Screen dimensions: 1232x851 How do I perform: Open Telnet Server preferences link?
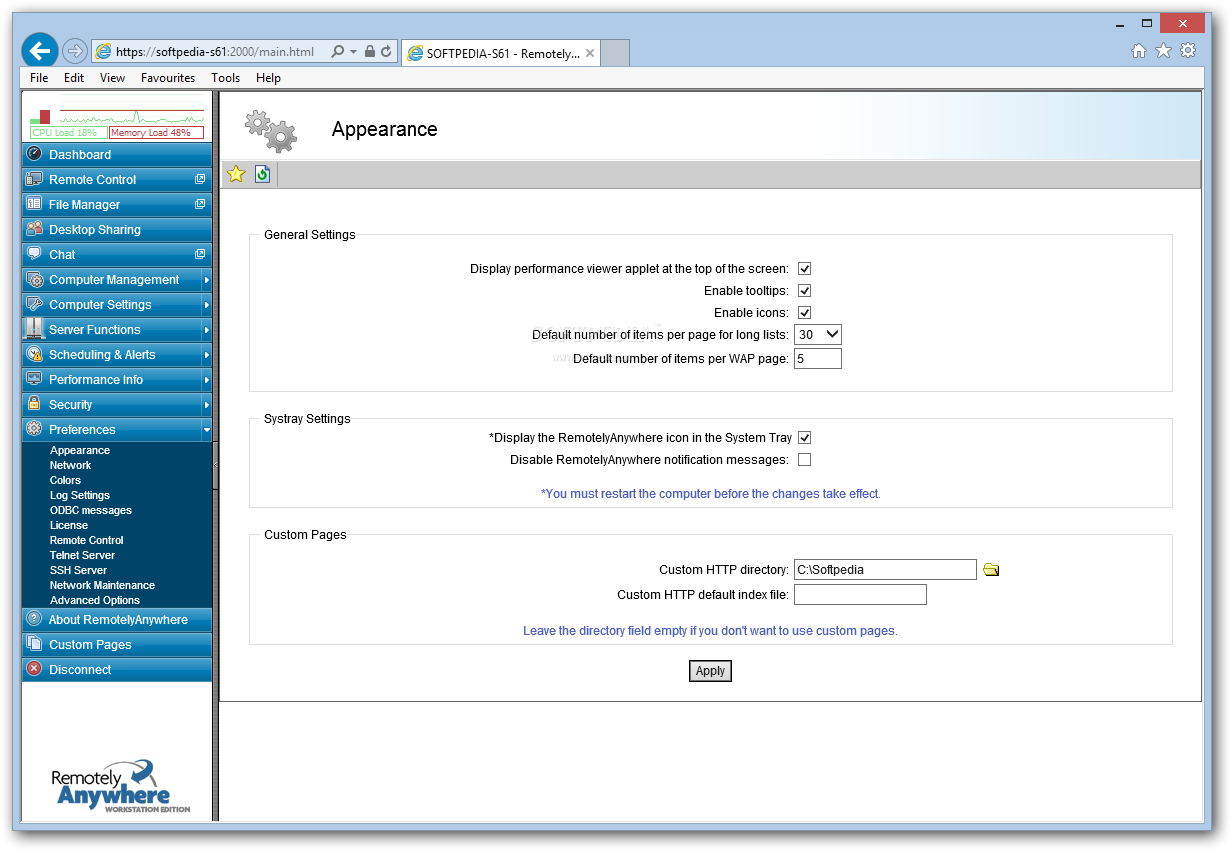(82, 555)
